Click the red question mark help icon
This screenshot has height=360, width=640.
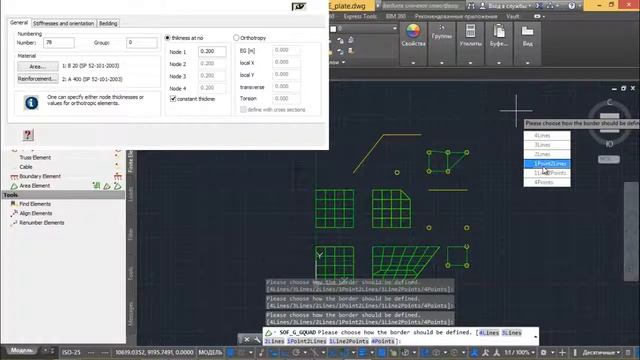(28, 135)
